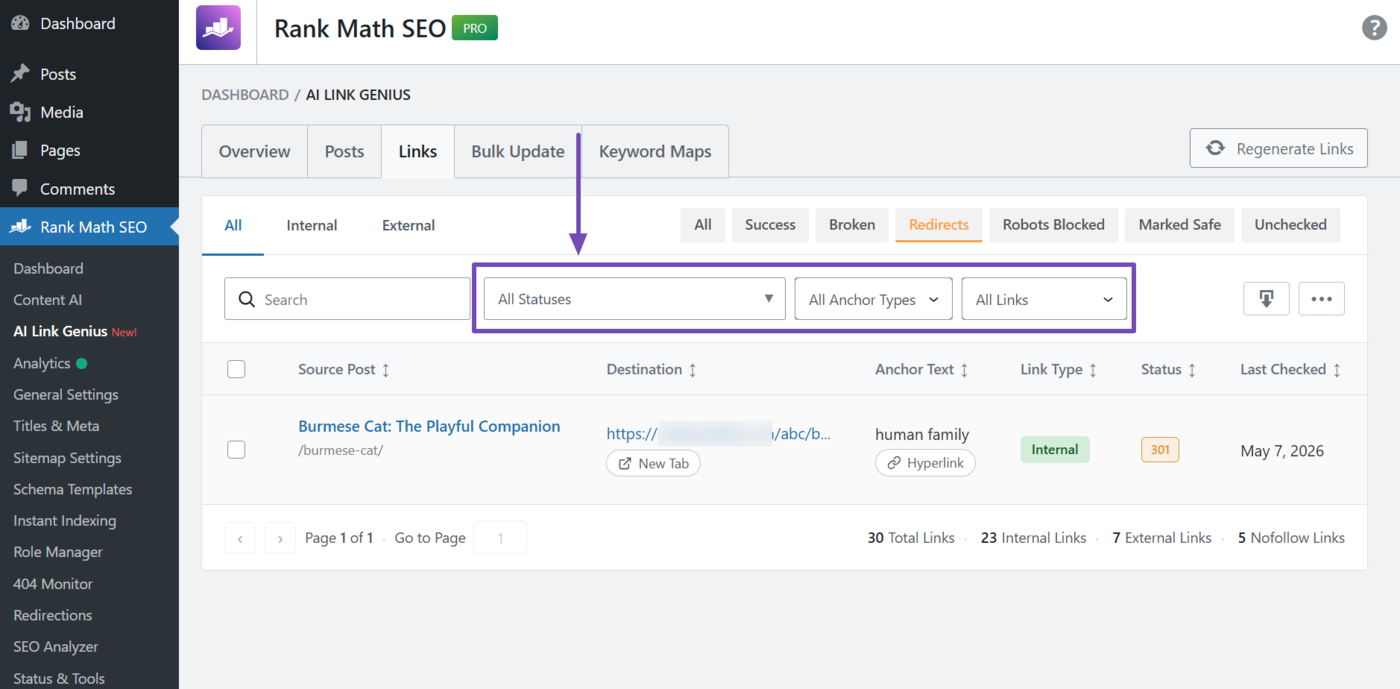Open Titles & Meta sidebar item
This screenshot has height=689, width=1400.
pyautogui.click(x=56, y=426)
